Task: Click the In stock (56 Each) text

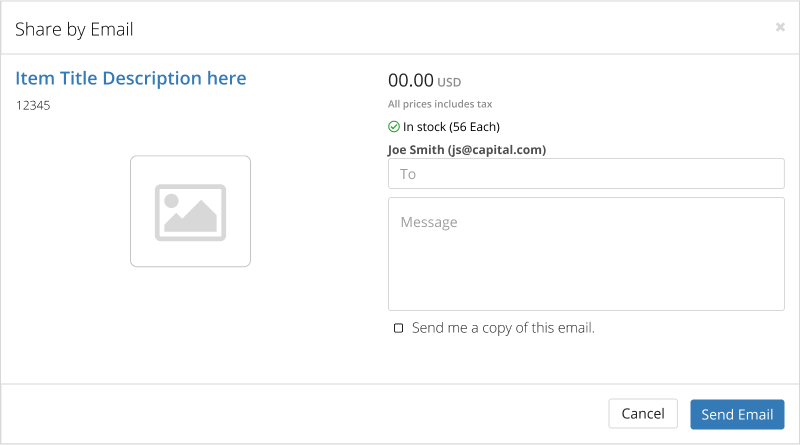Action: [451, 127]
